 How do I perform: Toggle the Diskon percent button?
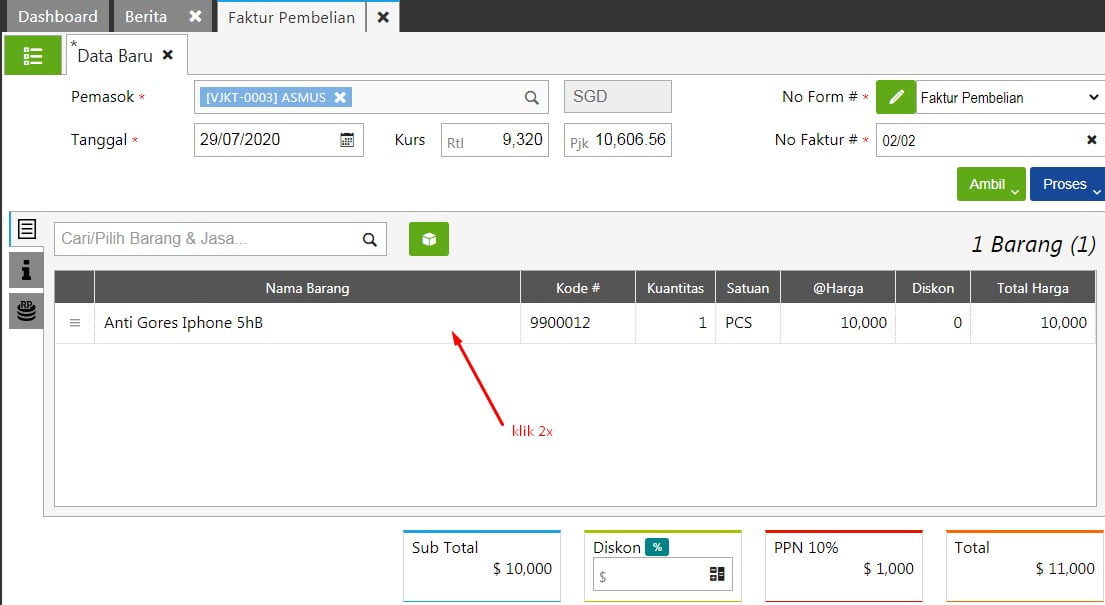pyautogui.click(x=657, y=547)
